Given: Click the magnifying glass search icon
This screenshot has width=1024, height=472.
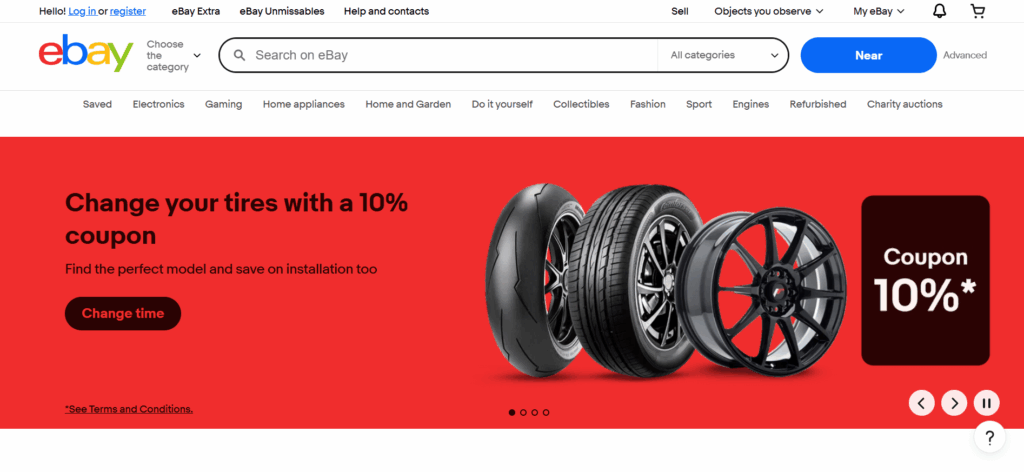Looking at the screenshot, I should [x=240, y=55].
